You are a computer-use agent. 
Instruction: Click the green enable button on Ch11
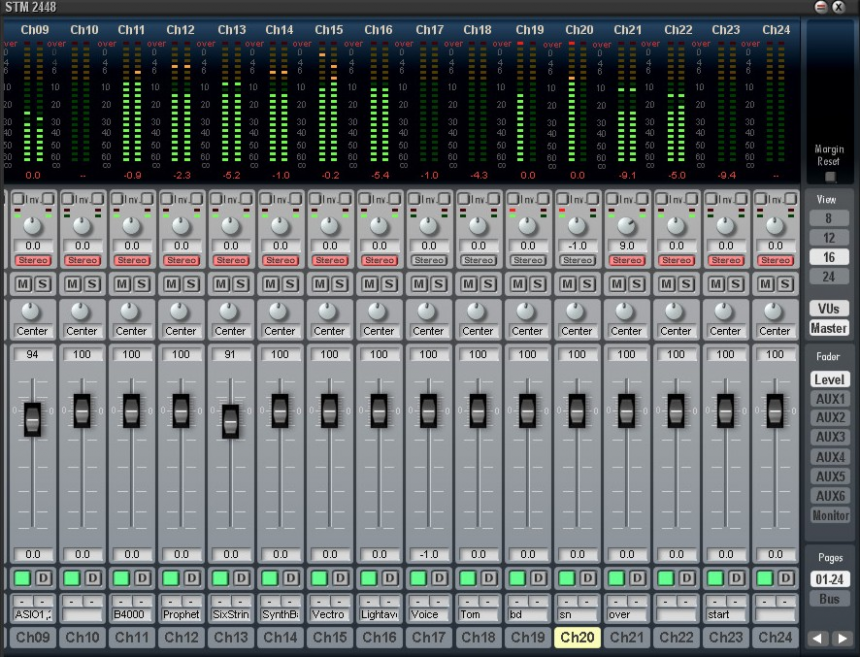pyautogui.click(x=121, y=578)
